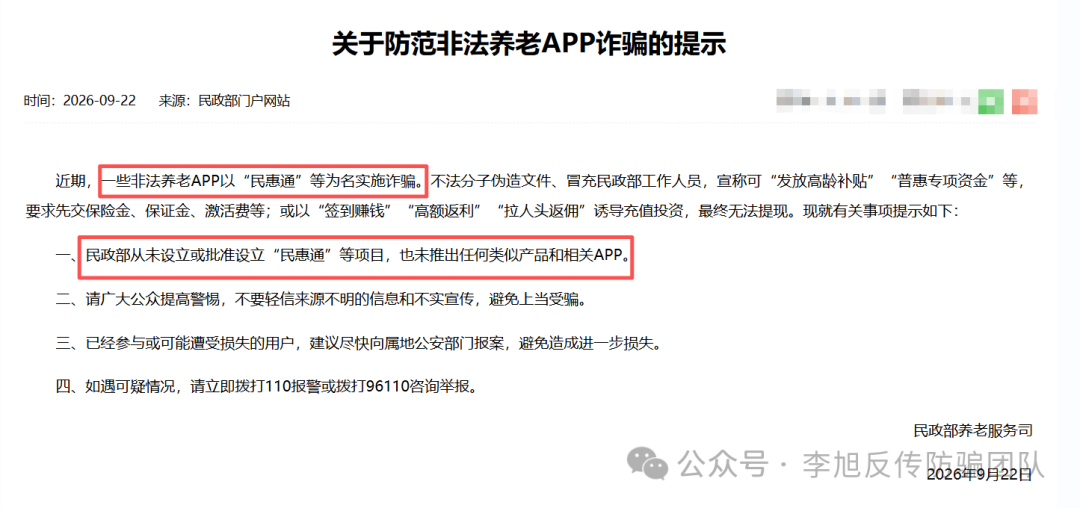Click the closing date 2026年9月22日

(979, 474)
